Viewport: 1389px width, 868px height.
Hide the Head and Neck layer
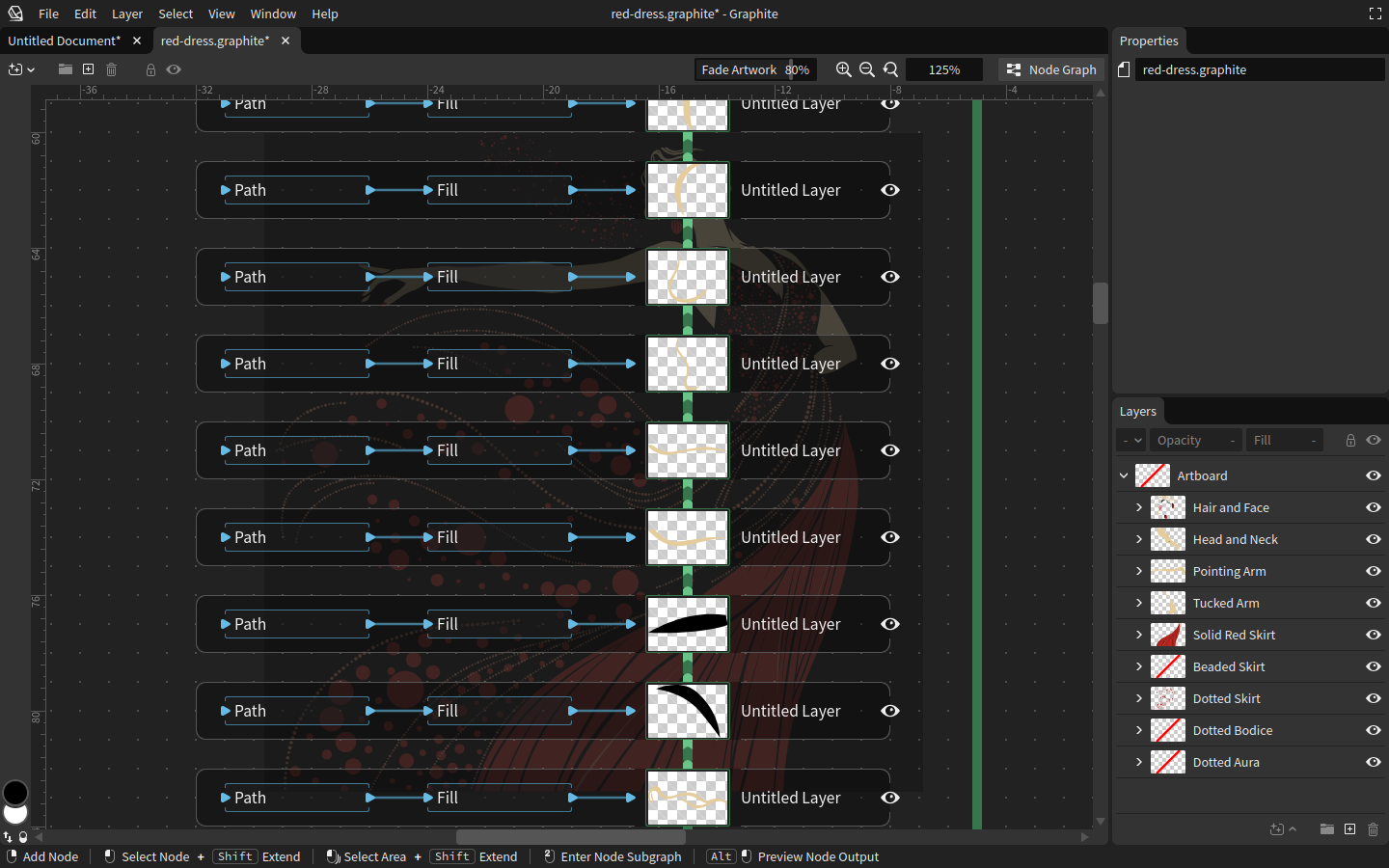click(x=1374, y=539)
